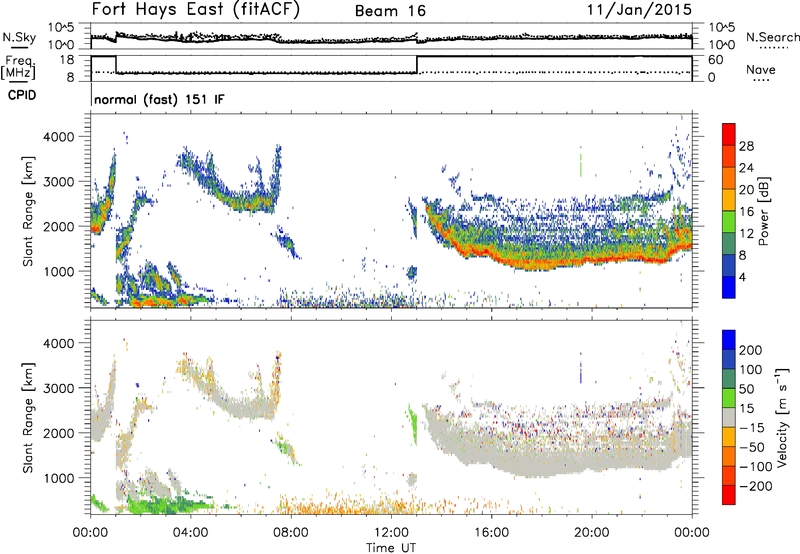Click the power colorbar value 4

coord(743,278)
